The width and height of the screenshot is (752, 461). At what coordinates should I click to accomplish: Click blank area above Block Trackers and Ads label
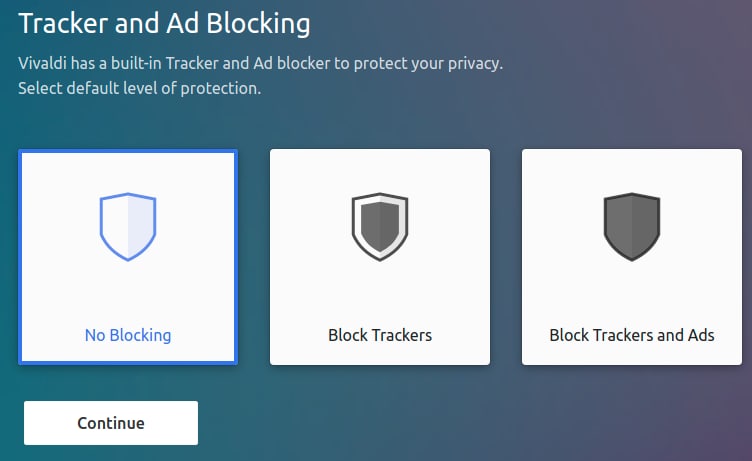(632, 293)
